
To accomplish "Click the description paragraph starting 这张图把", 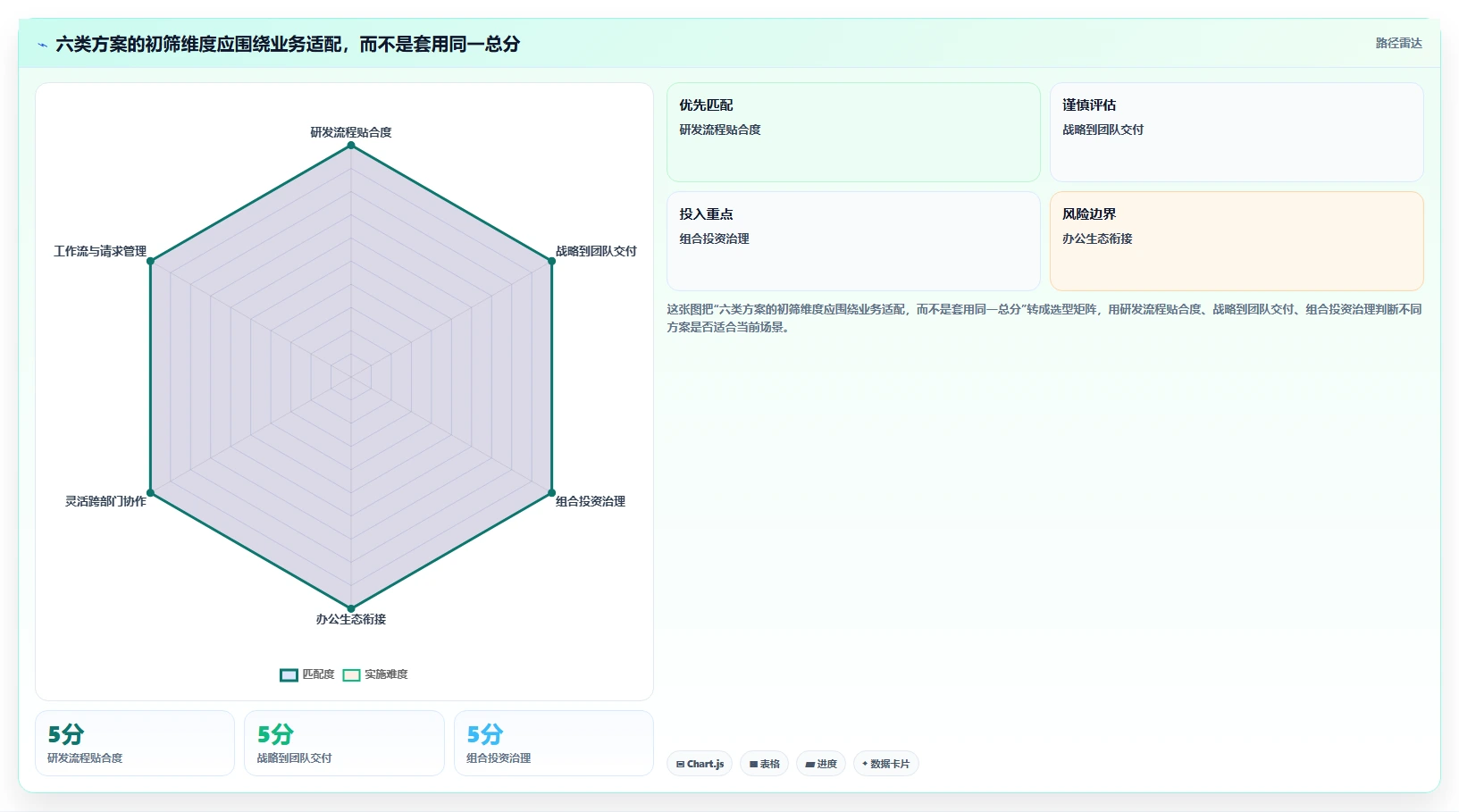I will [x=1044, y=318].
